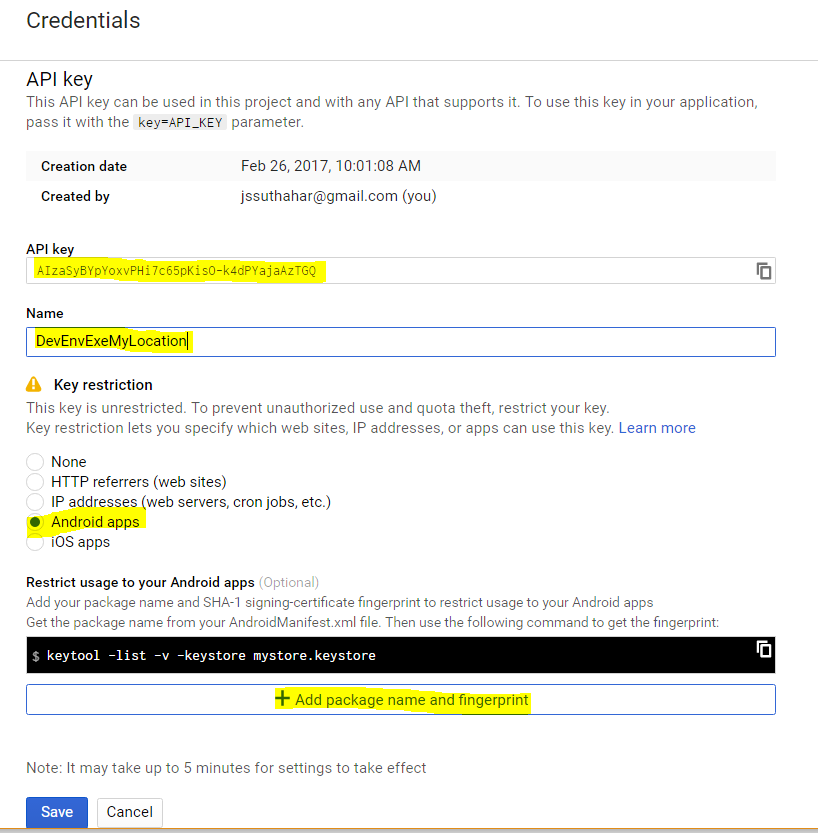Copy the keytool command using its clipboard icon
818x833 pixels.
click(763, 649)
